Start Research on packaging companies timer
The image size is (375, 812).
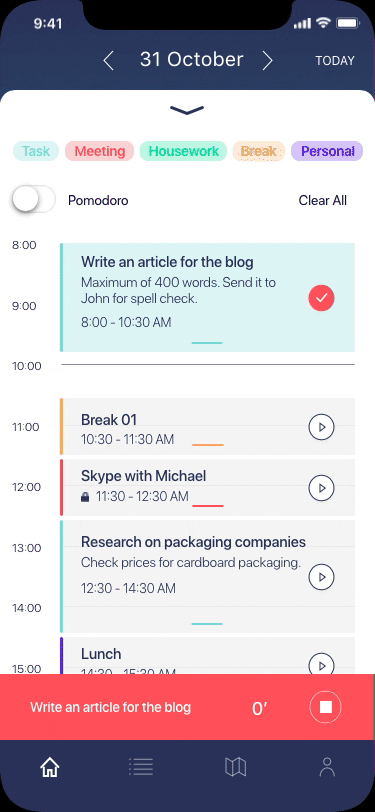[321, 576]
